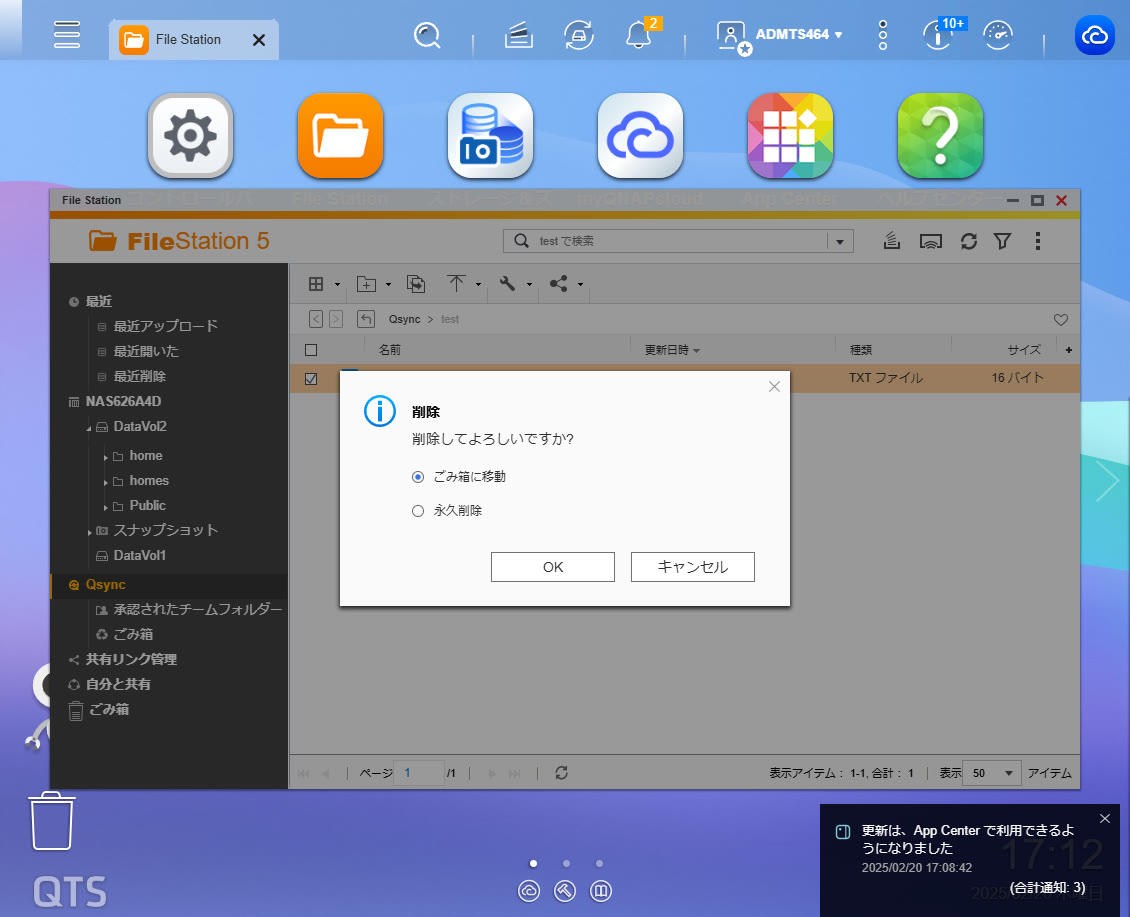Screen dimensions: 1130x917
Task: Select 最近アップロード in sidebar
Action: (165, 326)
